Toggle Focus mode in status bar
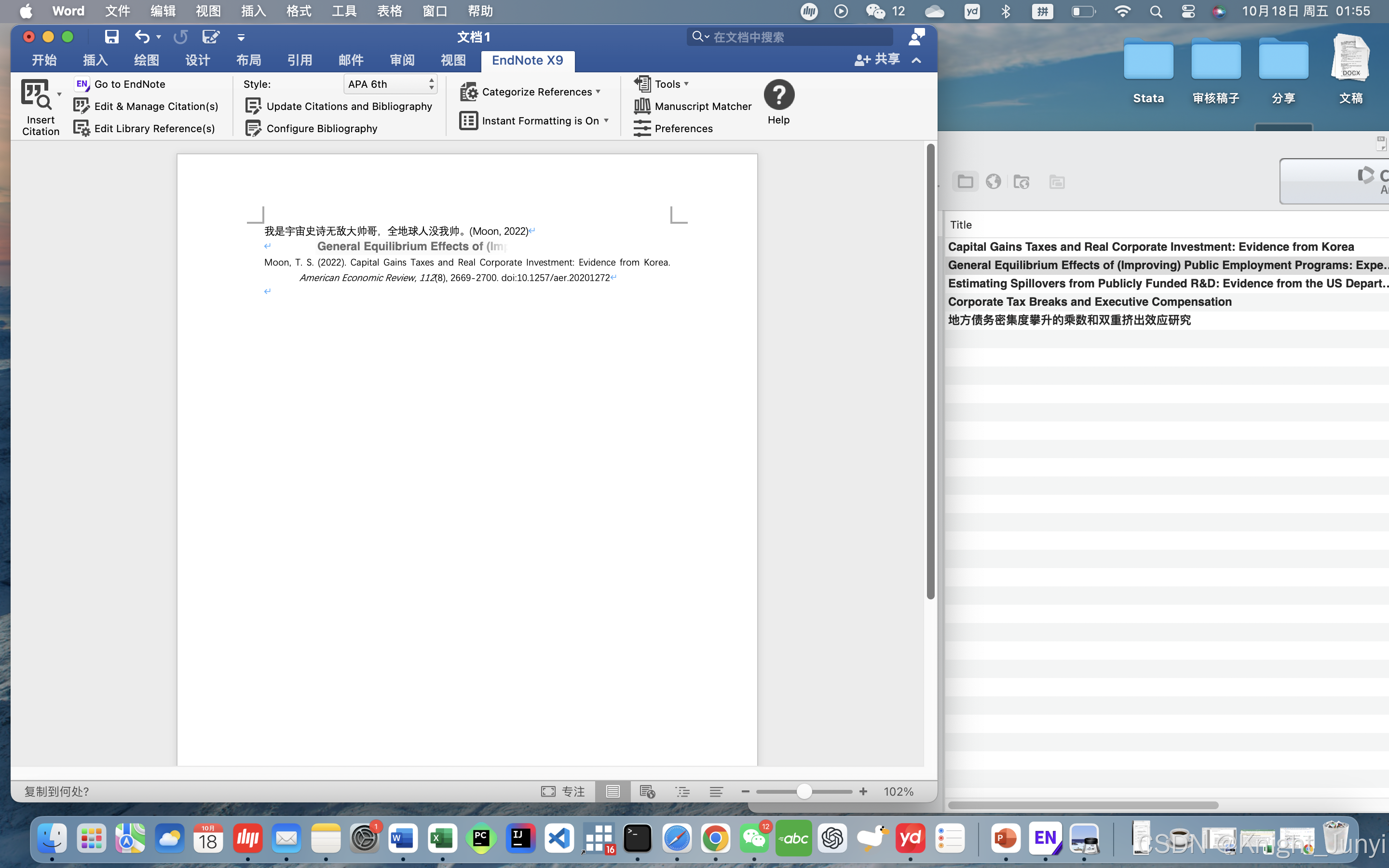The image size is (1389, 868). (x=562, y=792)
